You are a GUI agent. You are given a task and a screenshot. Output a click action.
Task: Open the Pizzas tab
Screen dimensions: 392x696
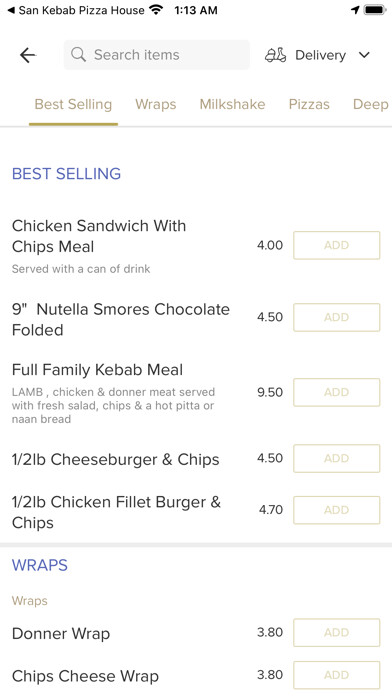(x=309, y=104)
